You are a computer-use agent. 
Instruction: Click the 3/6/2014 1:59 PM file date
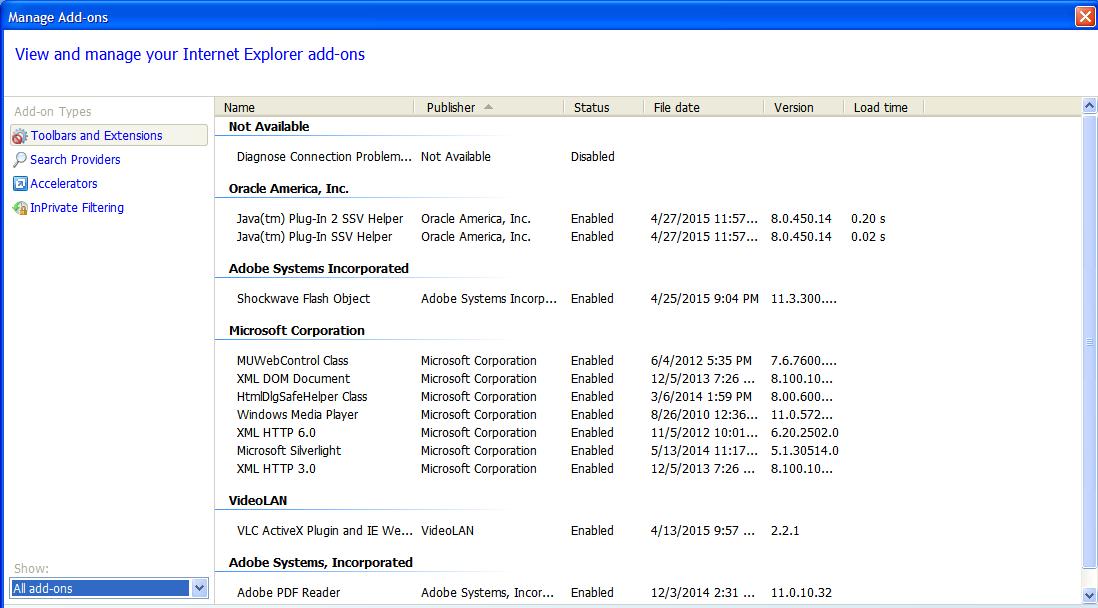click(701, 396)
